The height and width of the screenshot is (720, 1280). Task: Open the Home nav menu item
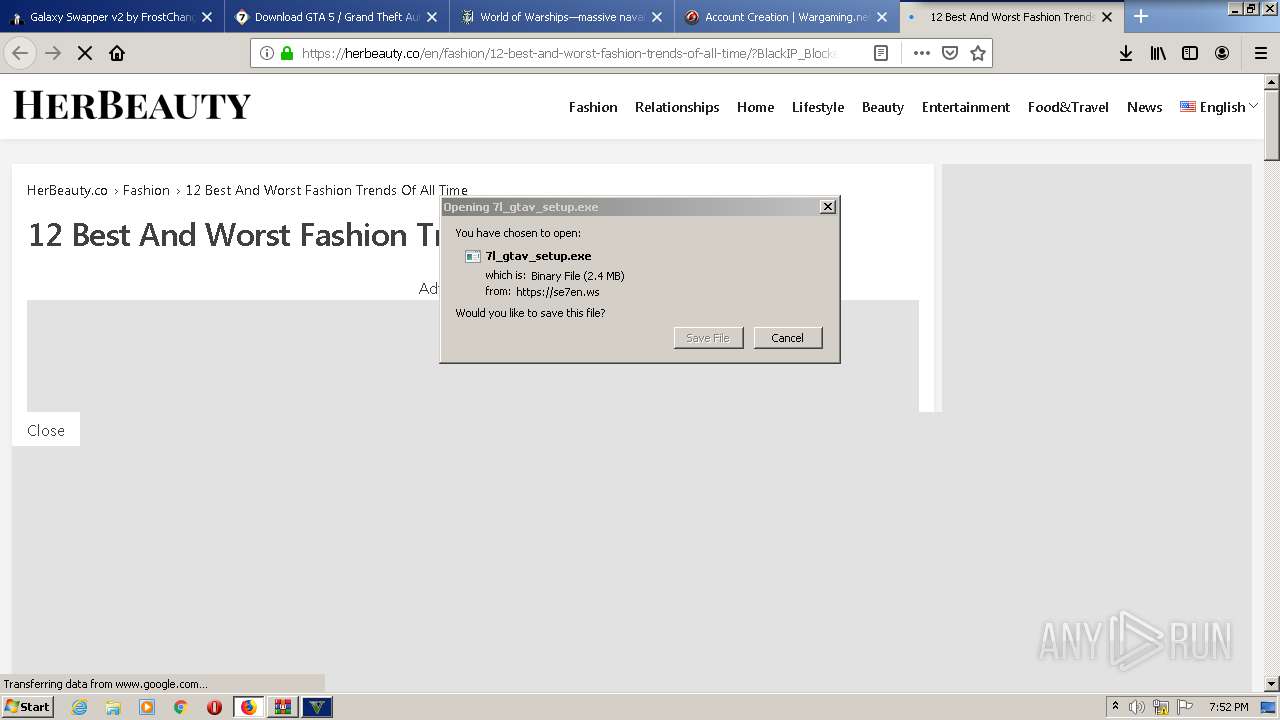(x=755, y=107)
